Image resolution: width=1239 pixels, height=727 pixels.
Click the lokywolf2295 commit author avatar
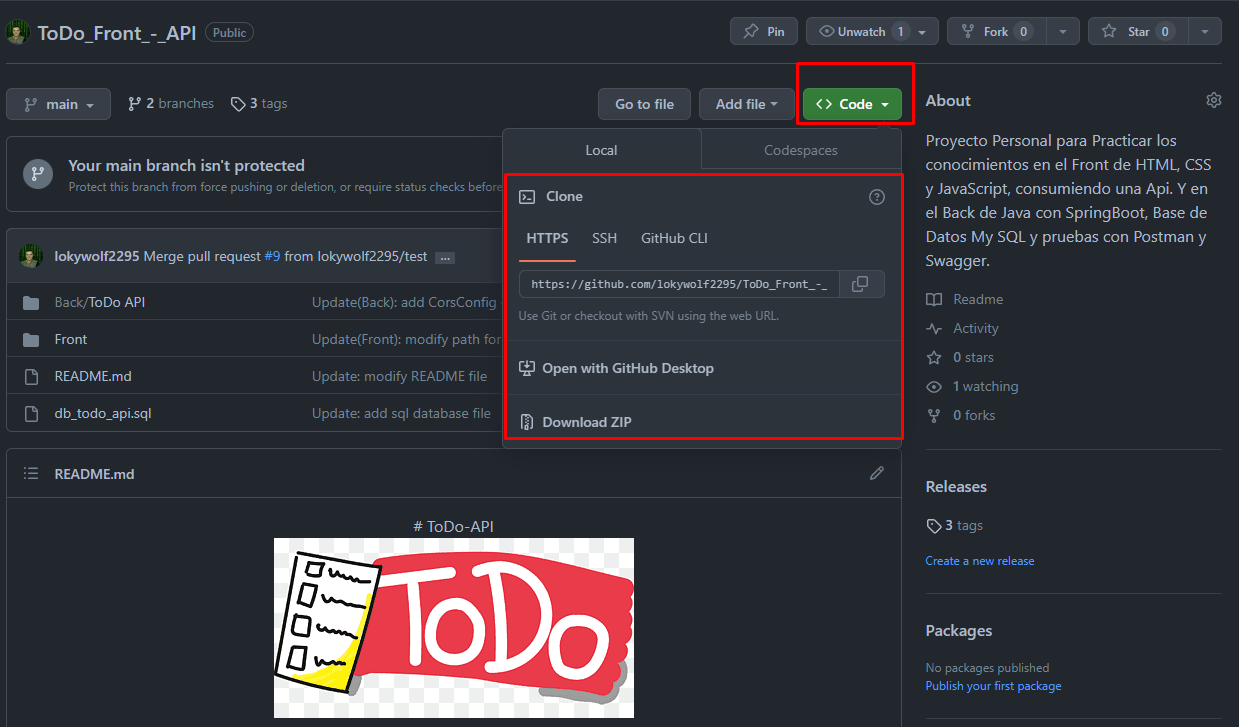(30, 256)
